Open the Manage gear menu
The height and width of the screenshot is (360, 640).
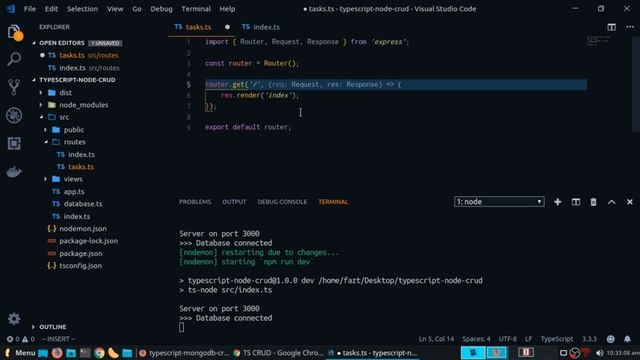pos(14,318)
